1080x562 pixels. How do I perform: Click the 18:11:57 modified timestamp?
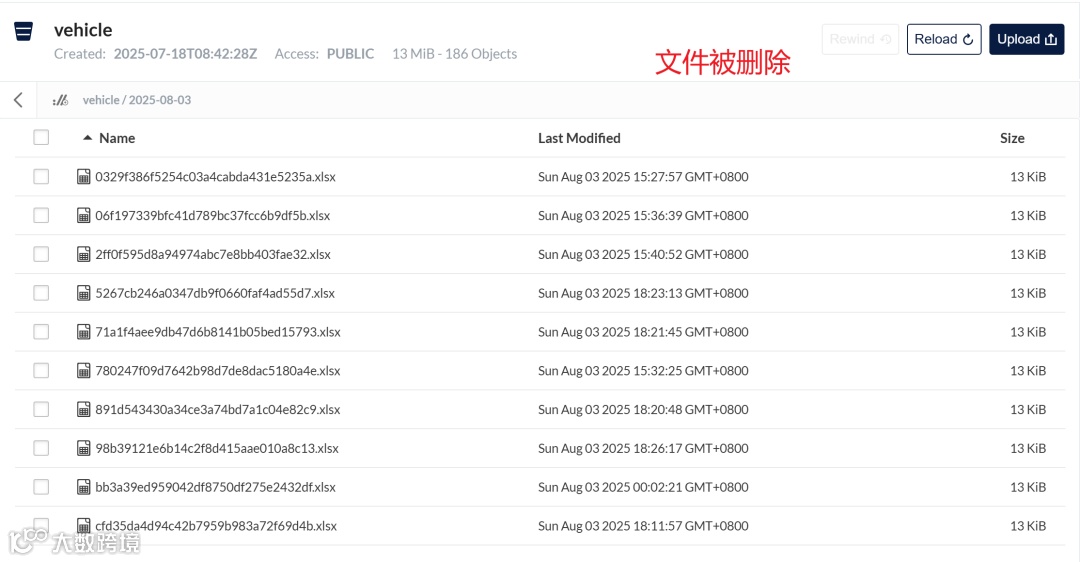click(x=643, y=526)
